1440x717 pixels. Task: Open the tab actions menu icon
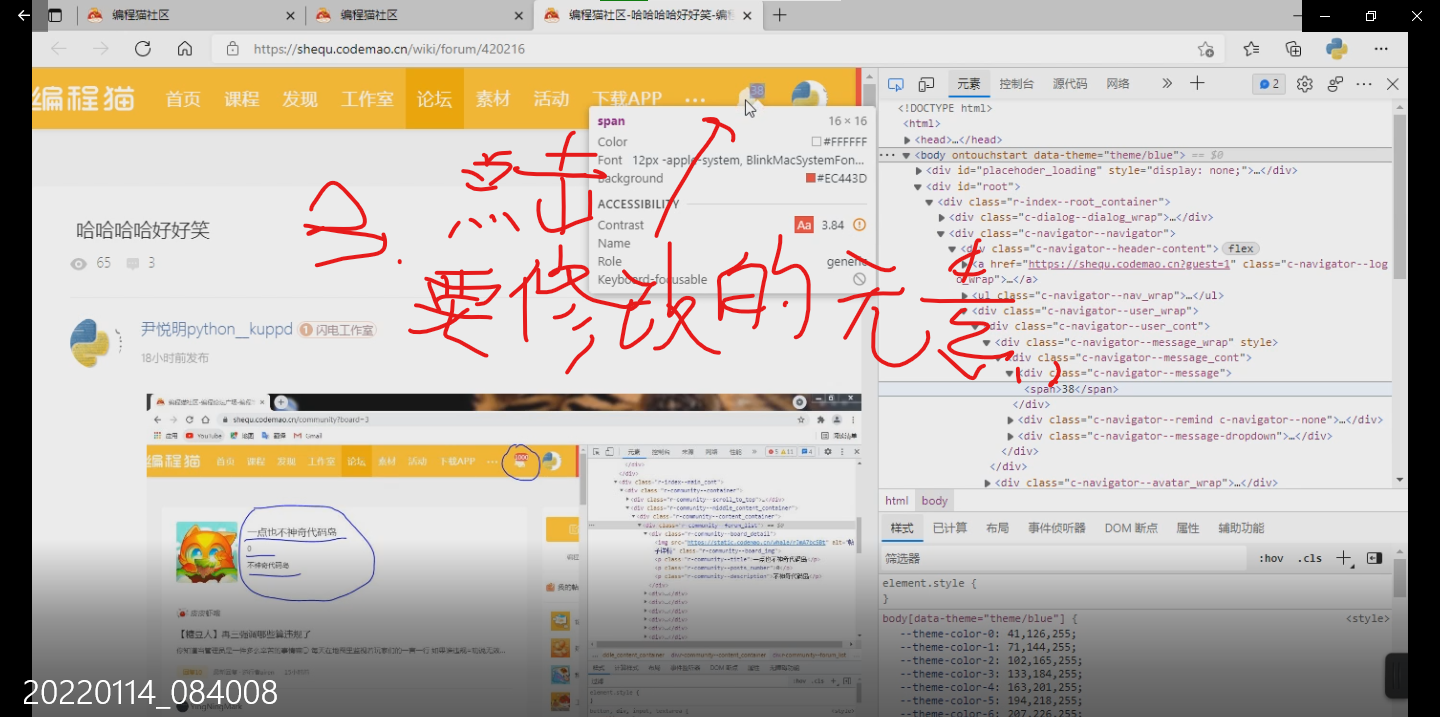(x=55, y=15)
